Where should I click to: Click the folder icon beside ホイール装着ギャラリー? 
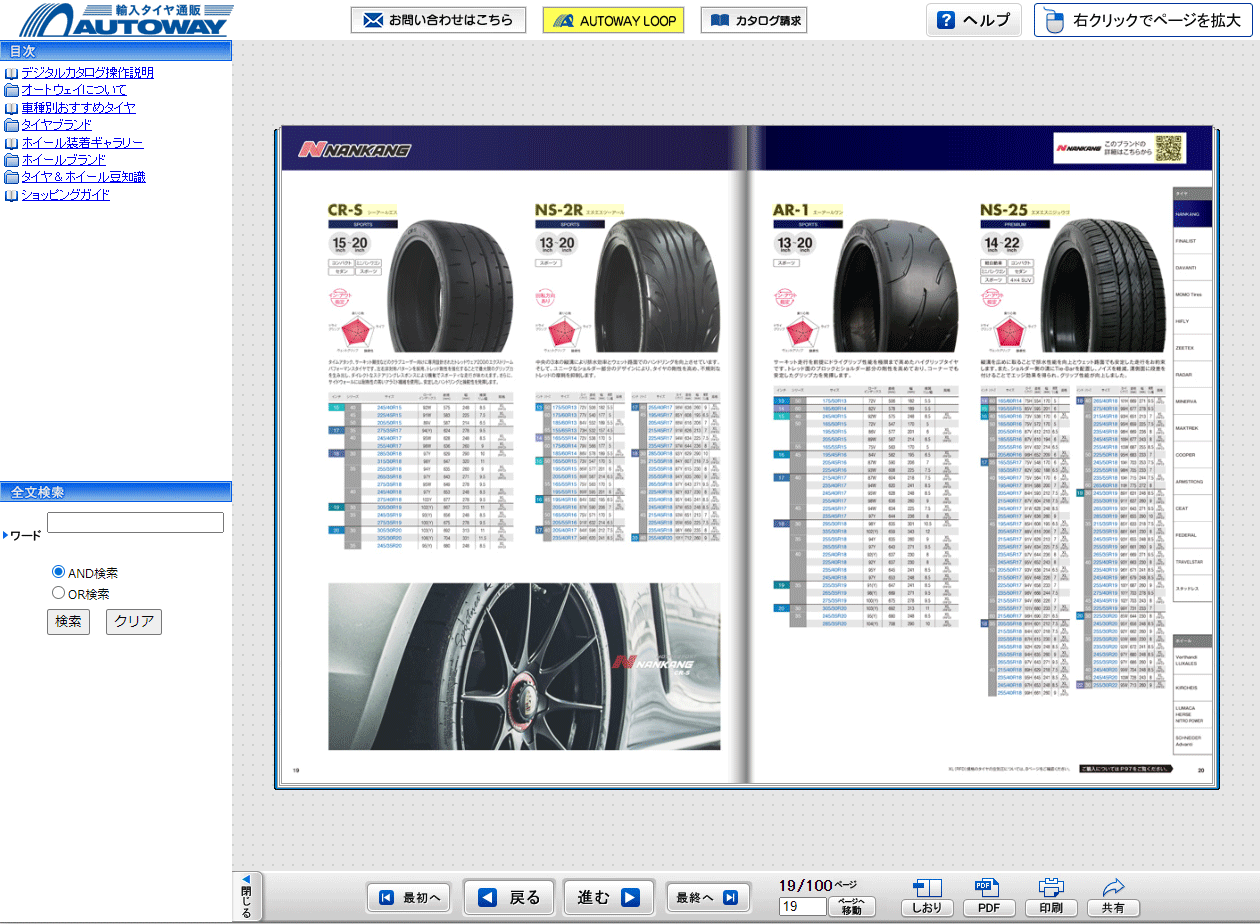[x=11, y=143]
